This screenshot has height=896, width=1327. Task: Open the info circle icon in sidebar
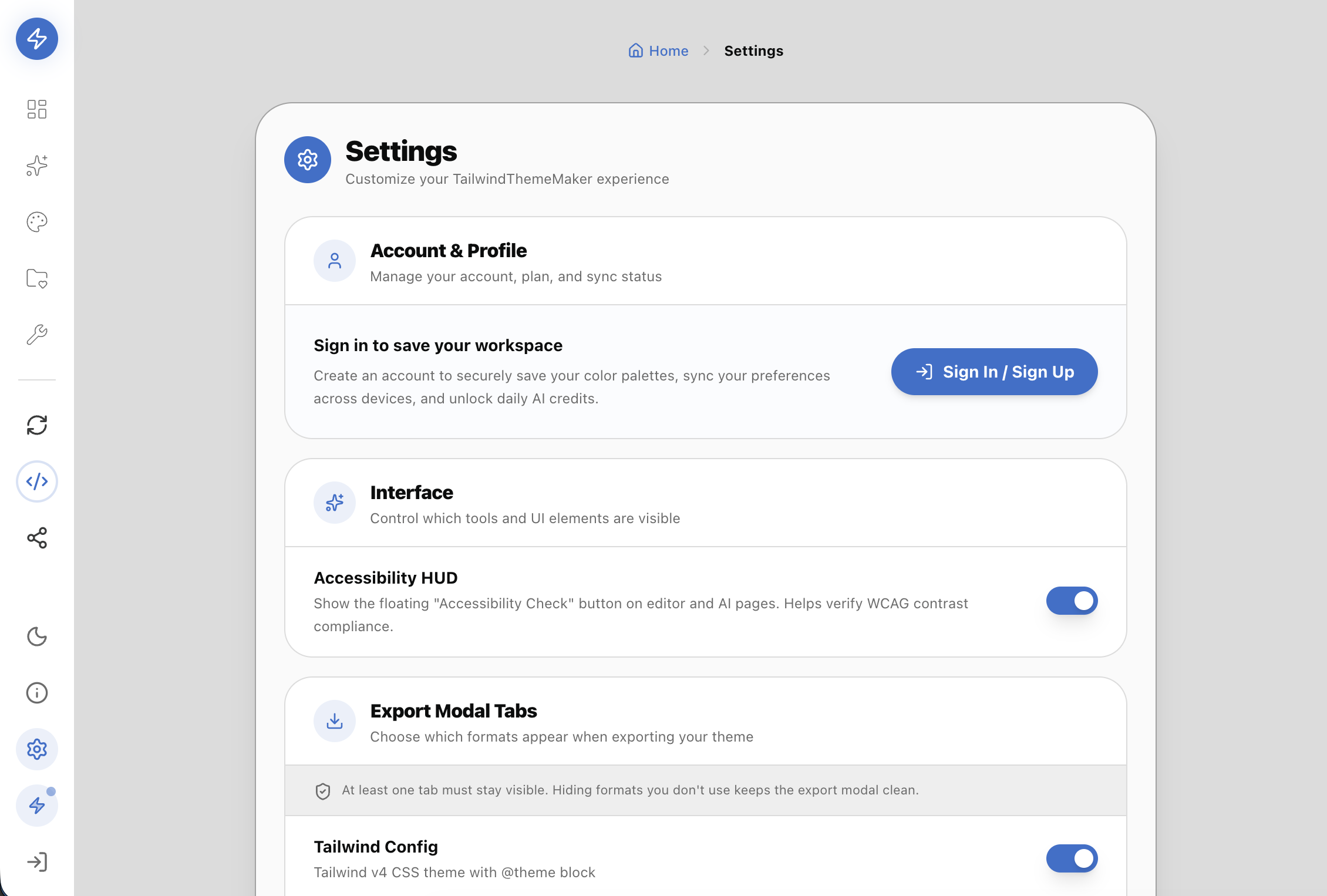37,693
